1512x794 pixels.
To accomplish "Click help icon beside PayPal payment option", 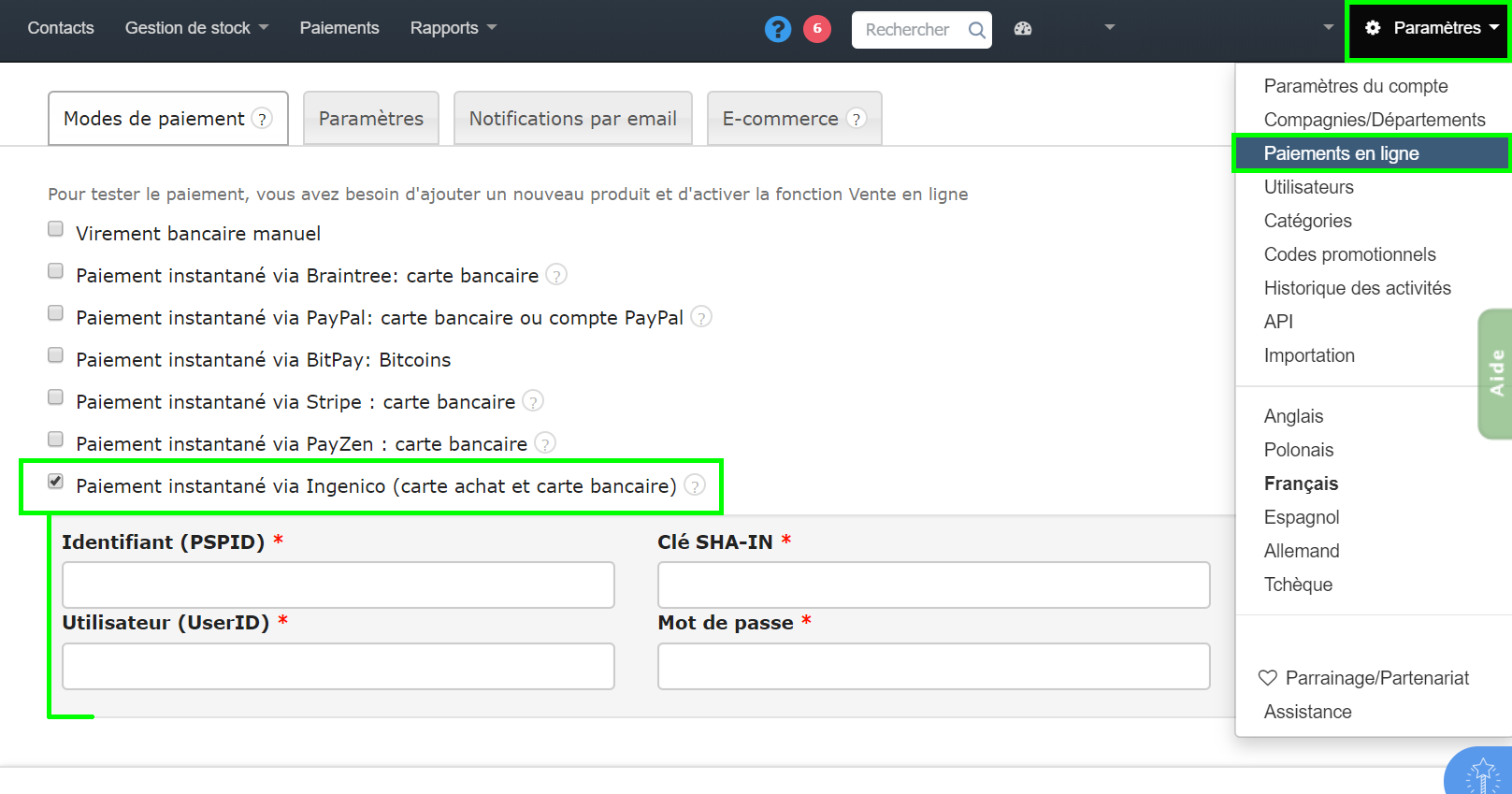I will (x=701, y=317).
